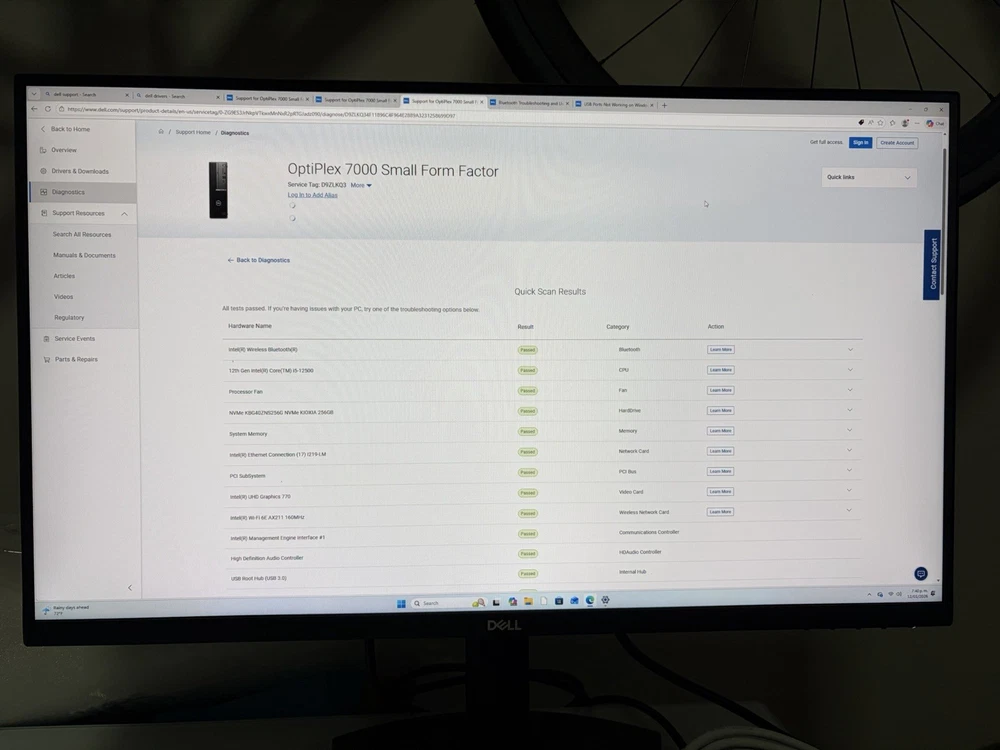The height and width of the screenshot is (750, 1000).
Task: Click the home icon in the breadcrumb
Action: tap(161, 132)
